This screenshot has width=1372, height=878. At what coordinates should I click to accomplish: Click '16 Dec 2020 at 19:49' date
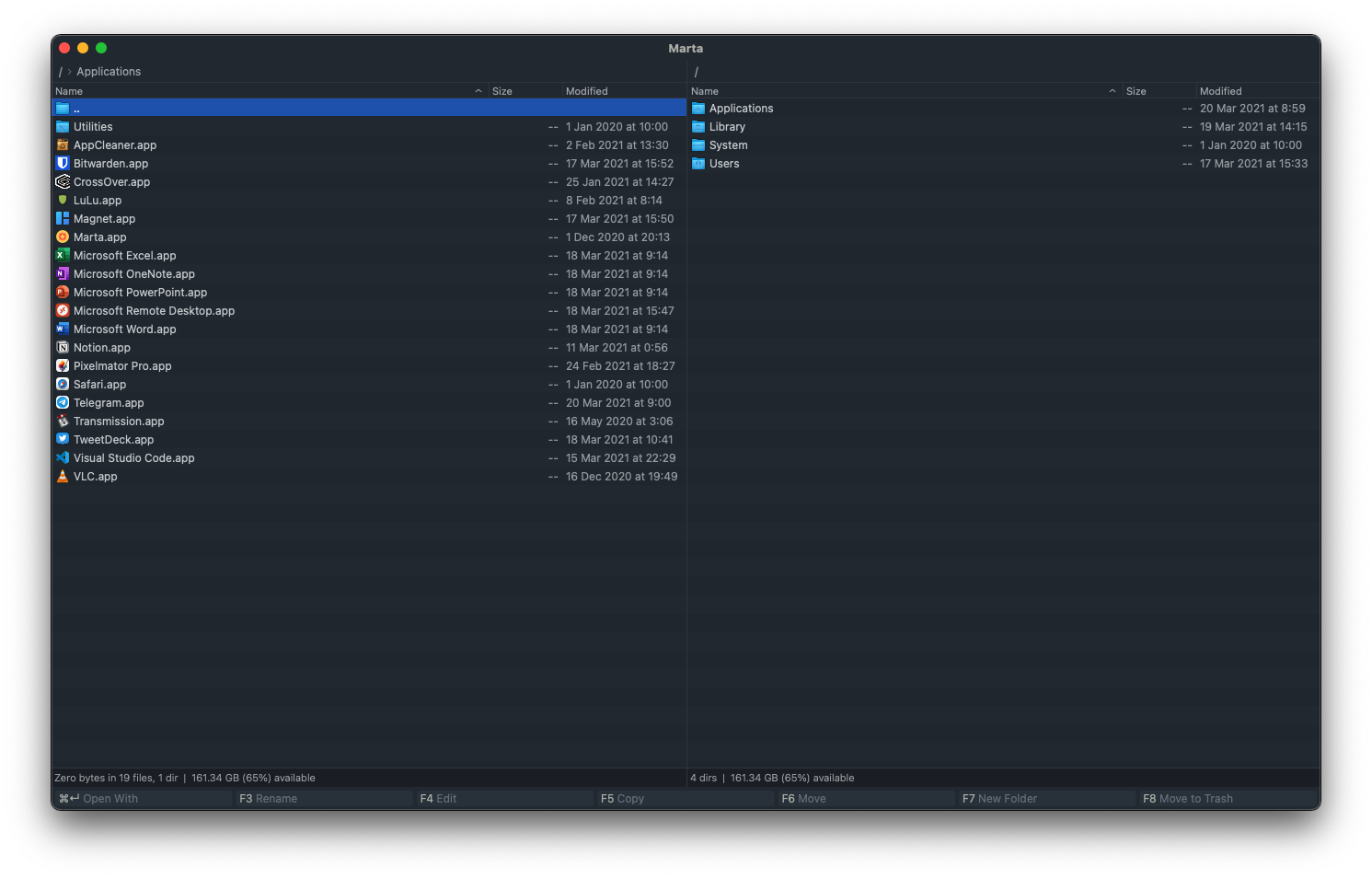point(622,477)
